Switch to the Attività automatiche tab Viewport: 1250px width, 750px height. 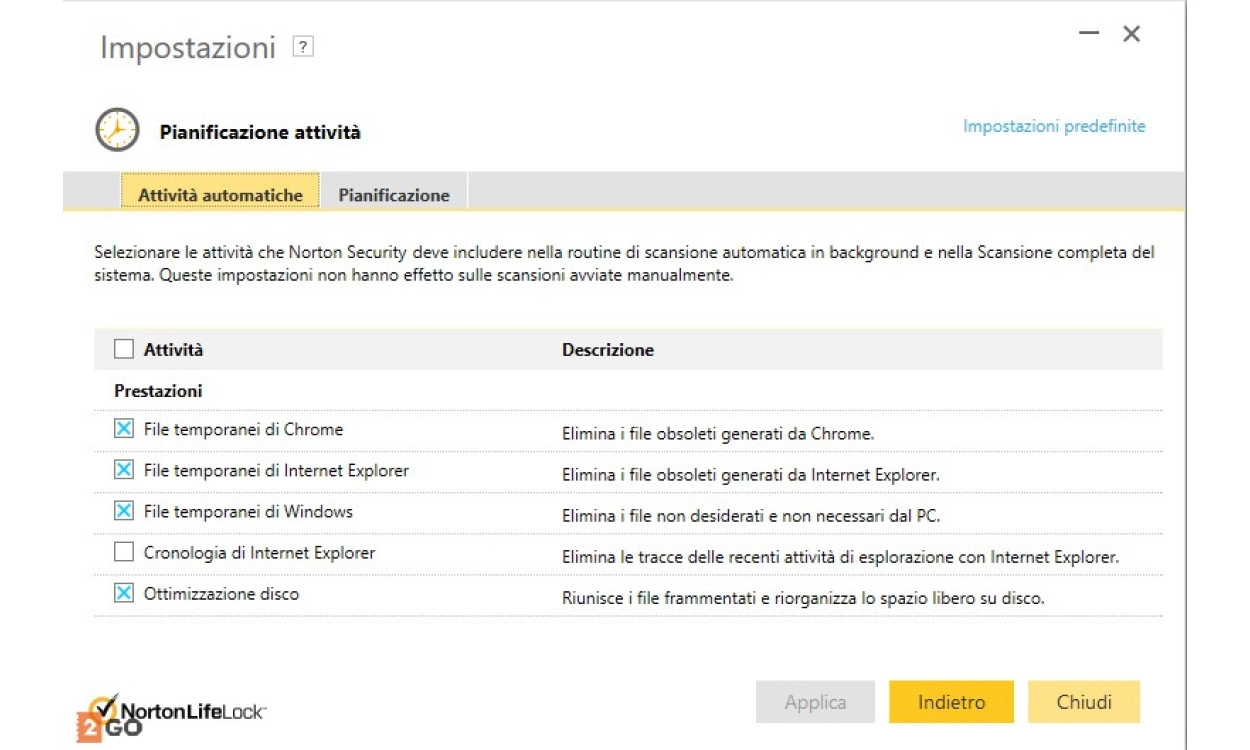click(220, 195)
